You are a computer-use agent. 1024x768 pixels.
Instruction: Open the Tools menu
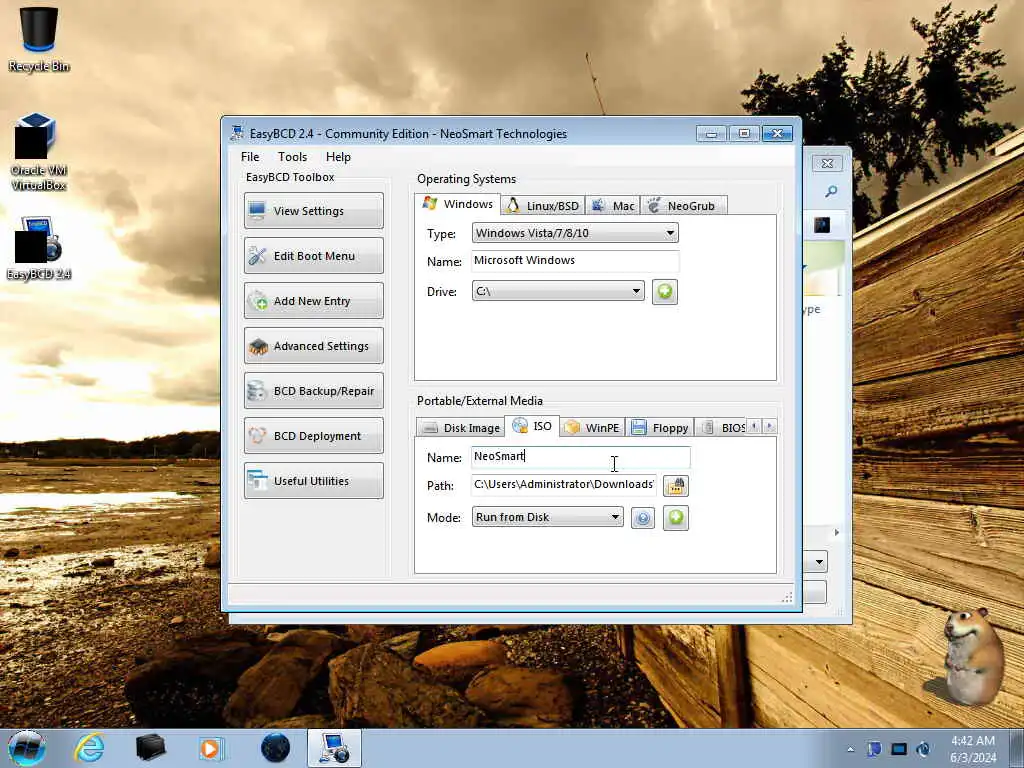pos(292,157)
